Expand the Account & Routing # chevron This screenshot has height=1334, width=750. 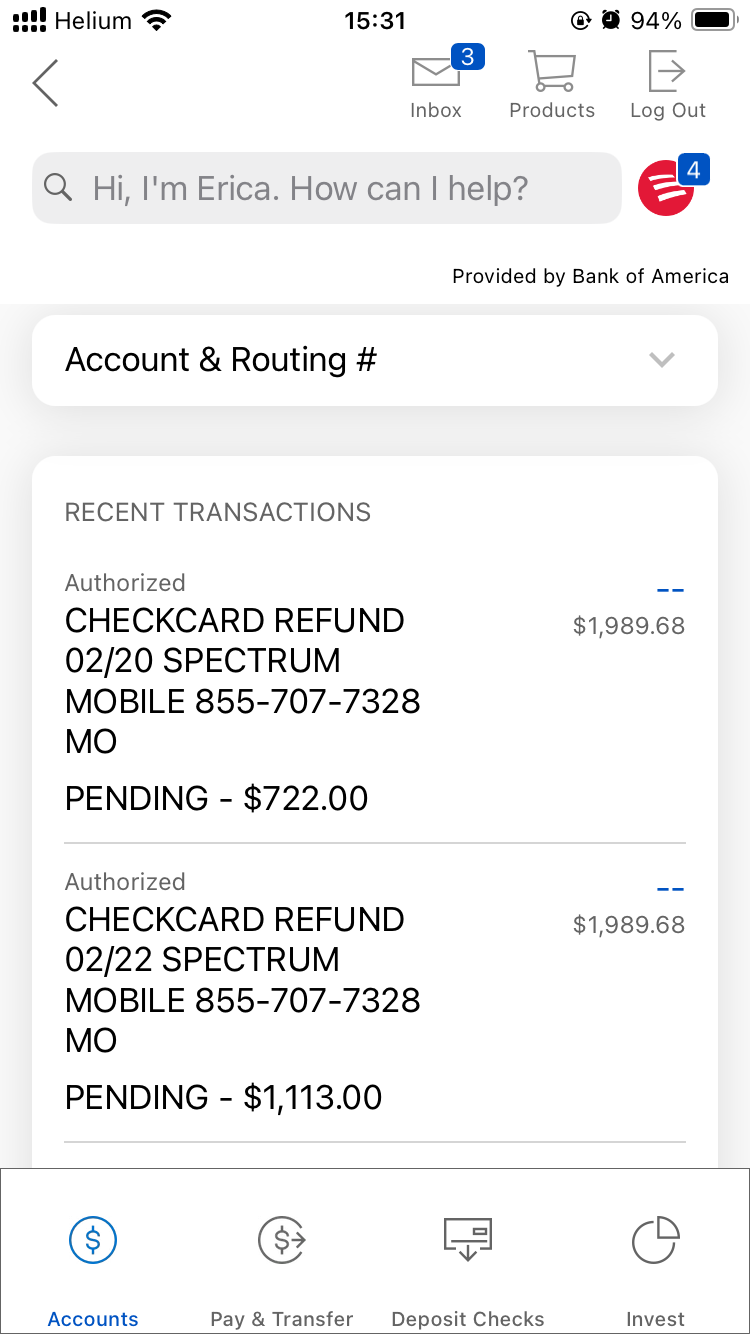point(661,360)
